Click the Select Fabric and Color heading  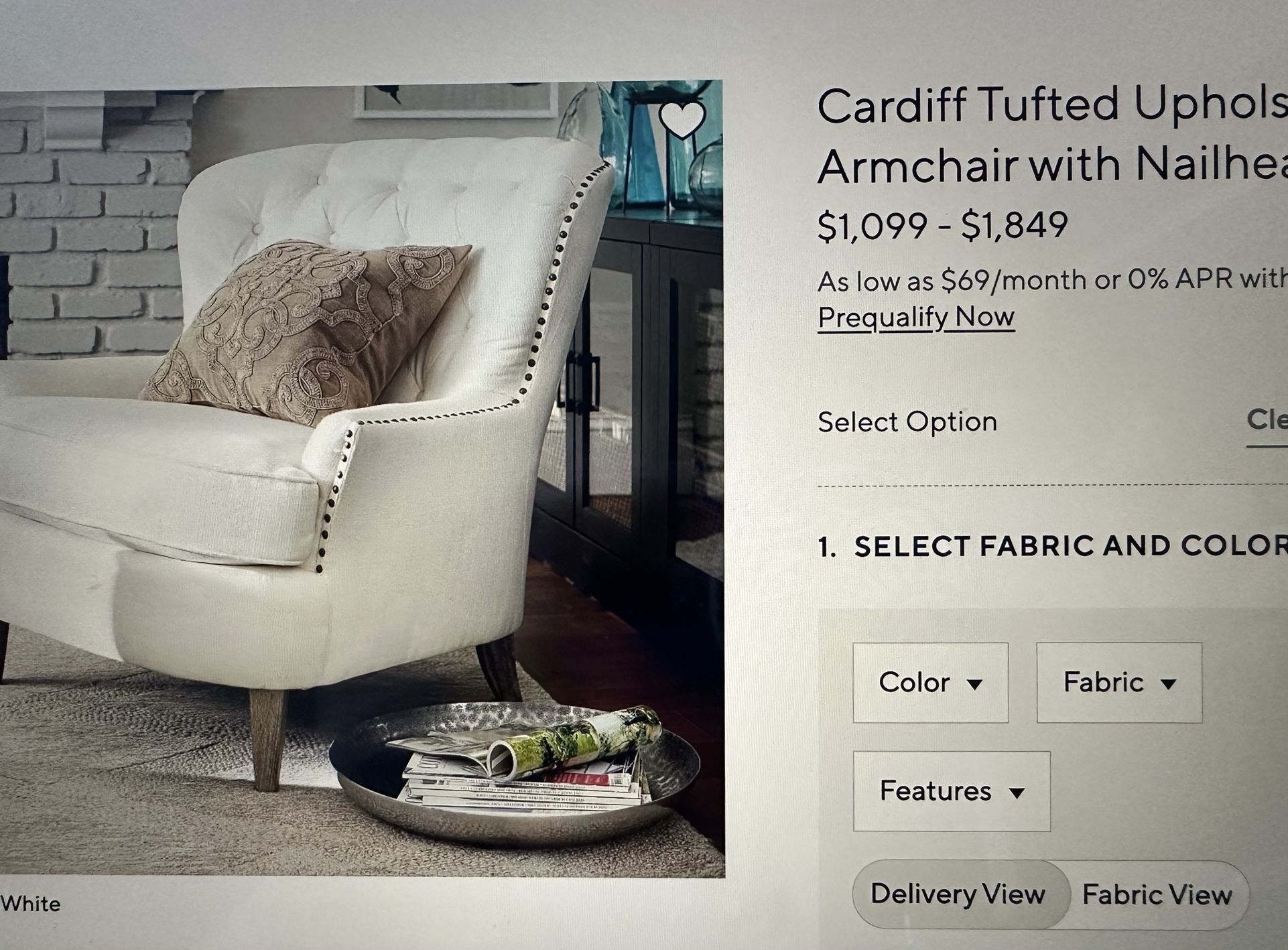(1053, 546)
